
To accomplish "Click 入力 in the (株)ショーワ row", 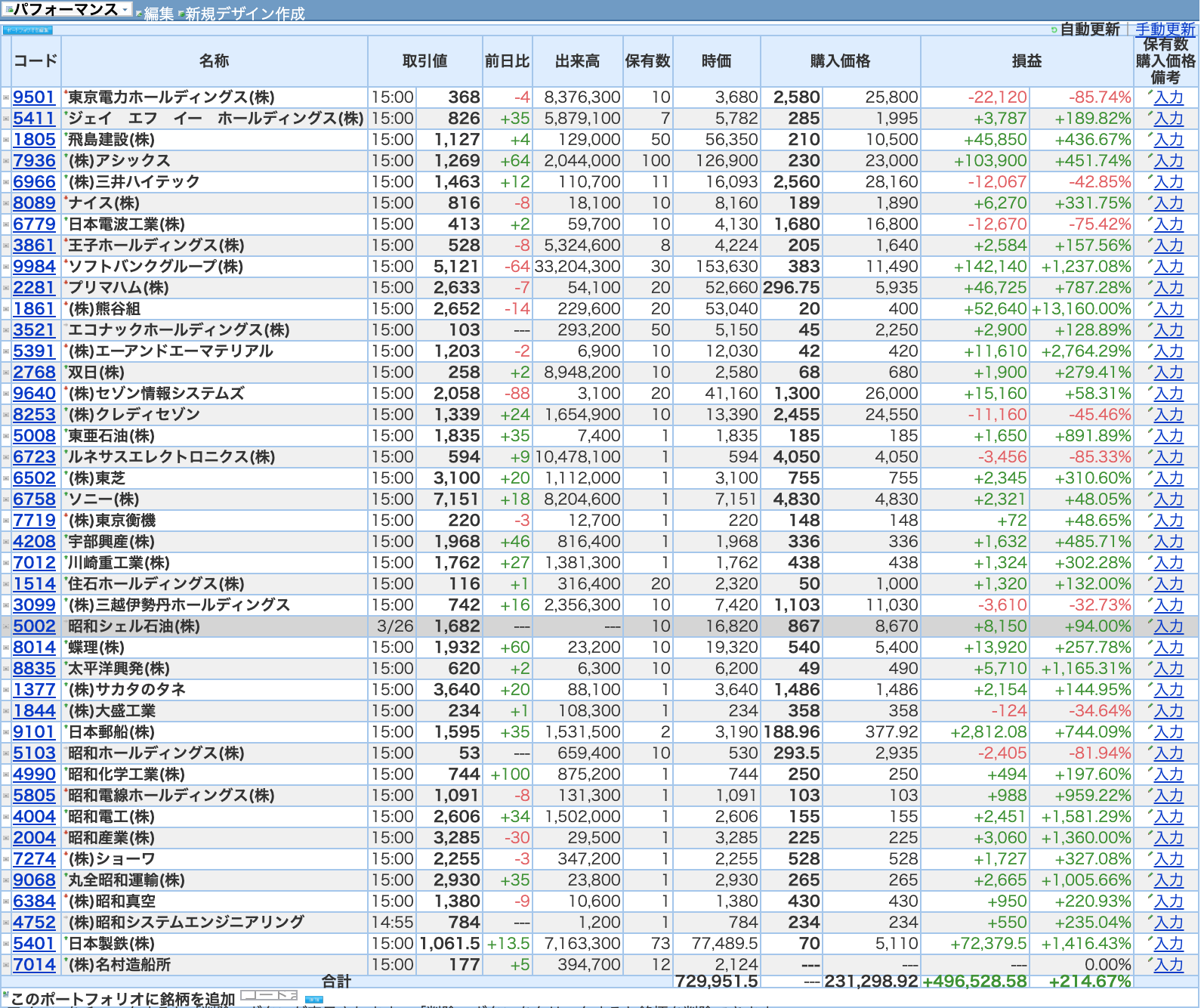I will [1168, 859].
